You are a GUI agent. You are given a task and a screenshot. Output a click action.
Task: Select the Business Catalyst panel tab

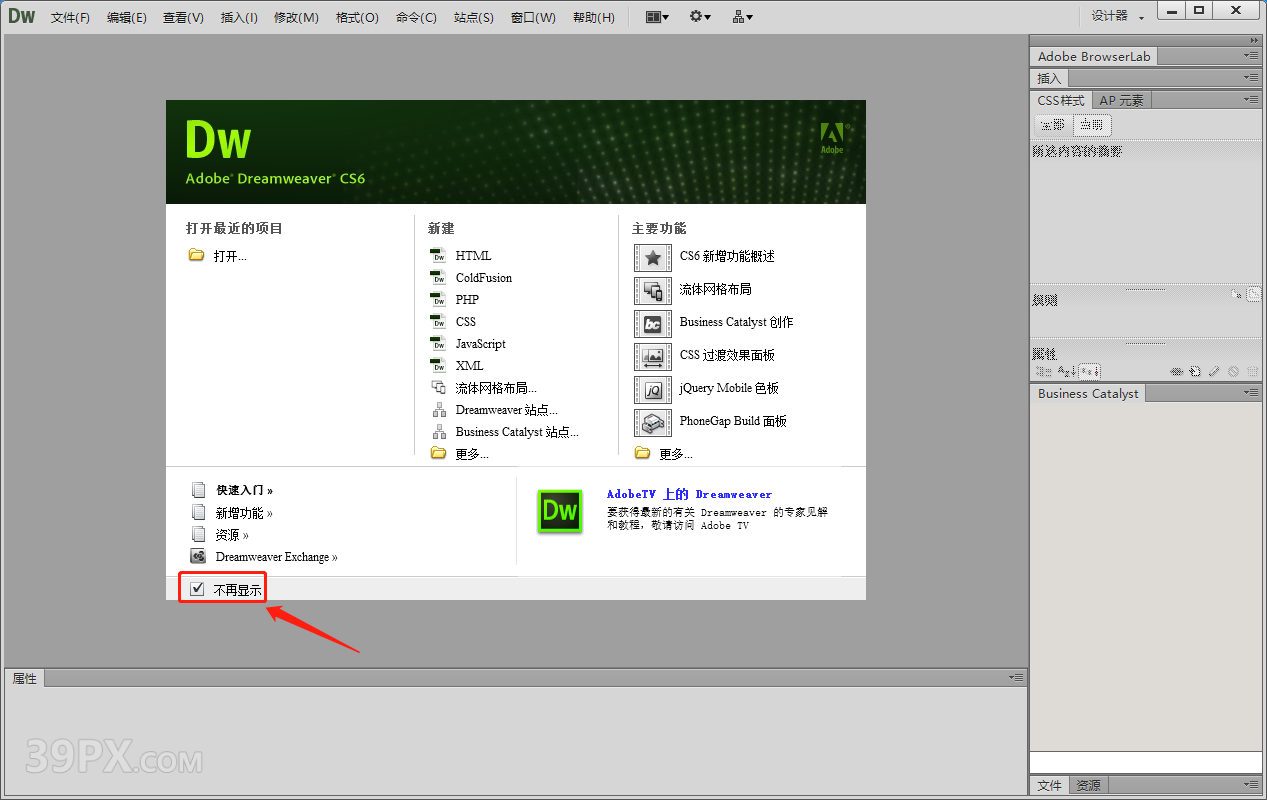click(1088, 394)
